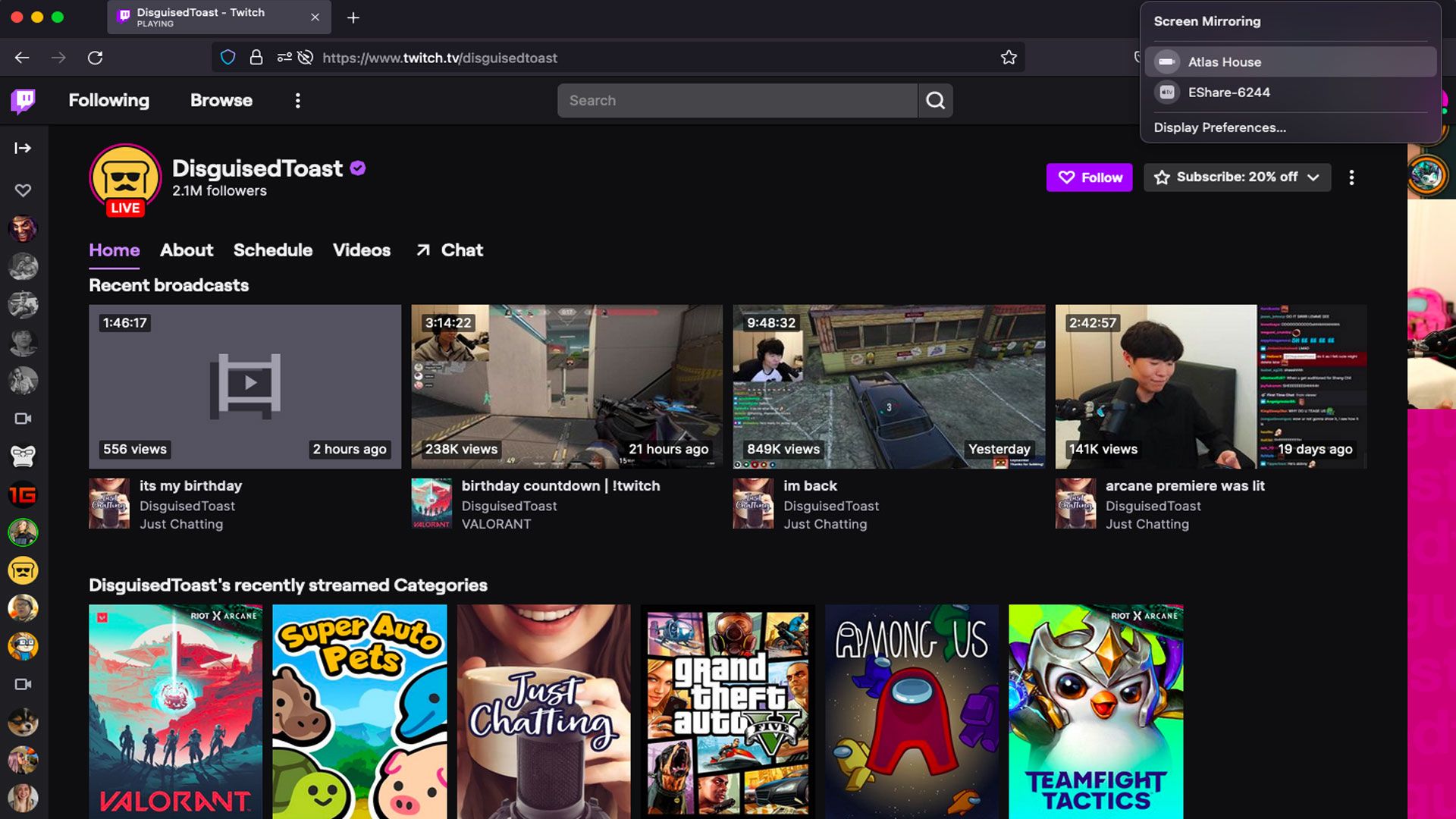Screen dimensions: 1456x819
Task: Click the 1G channel icon in sidebar
Action: pos(23,494)
